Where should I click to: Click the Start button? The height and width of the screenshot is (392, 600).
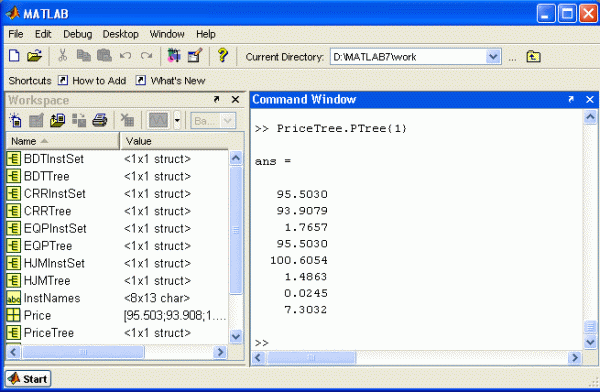click(x=28, y=379)
